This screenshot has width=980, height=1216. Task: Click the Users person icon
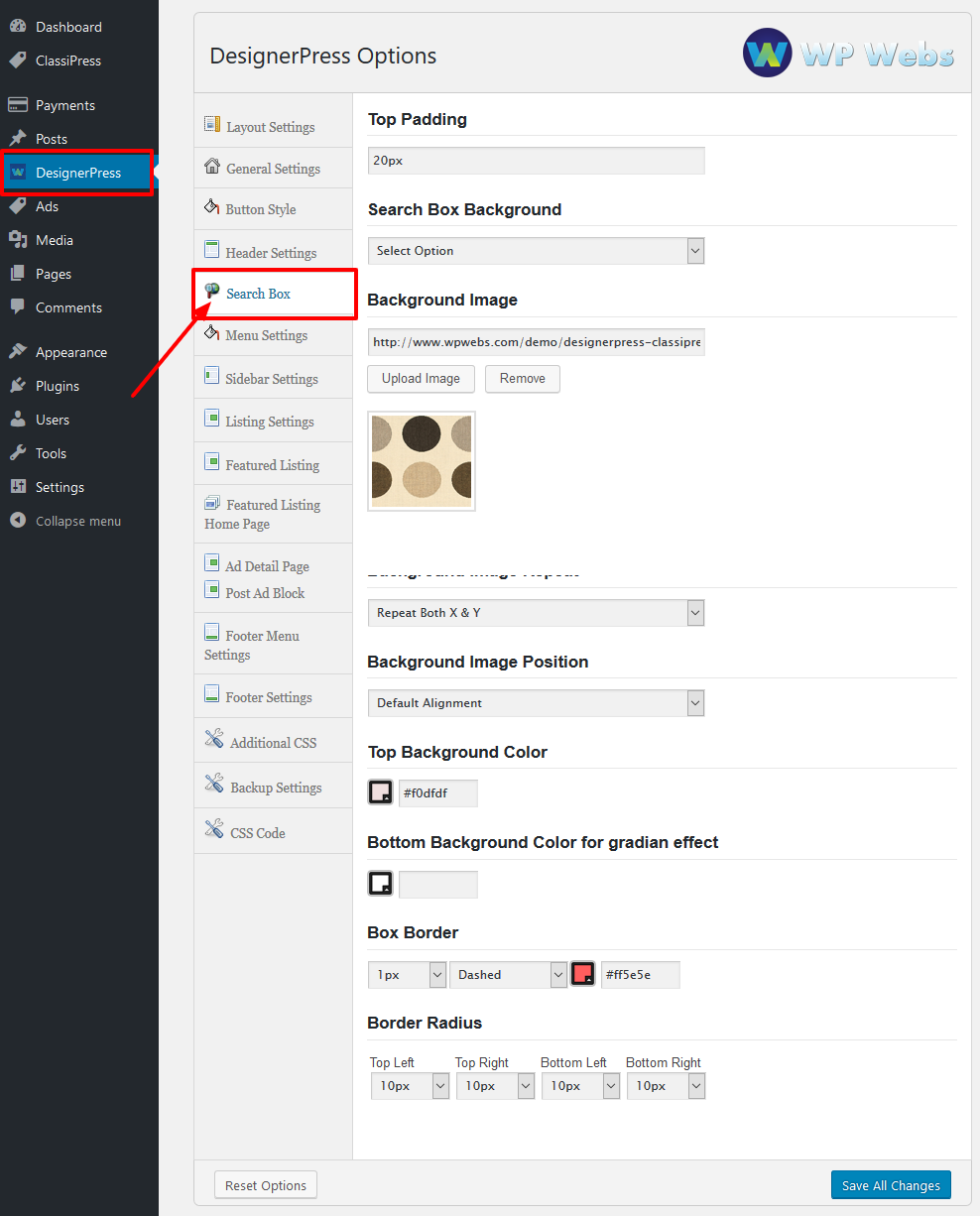click(x=18, y=420)
